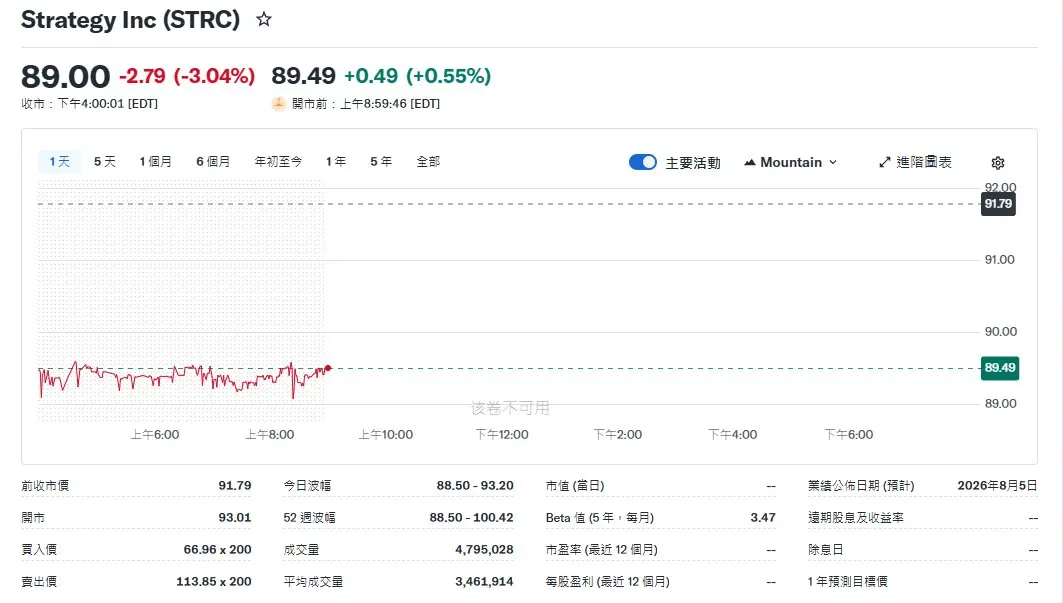
Task: Click the 前收市價 label
Action: [45, 486]
